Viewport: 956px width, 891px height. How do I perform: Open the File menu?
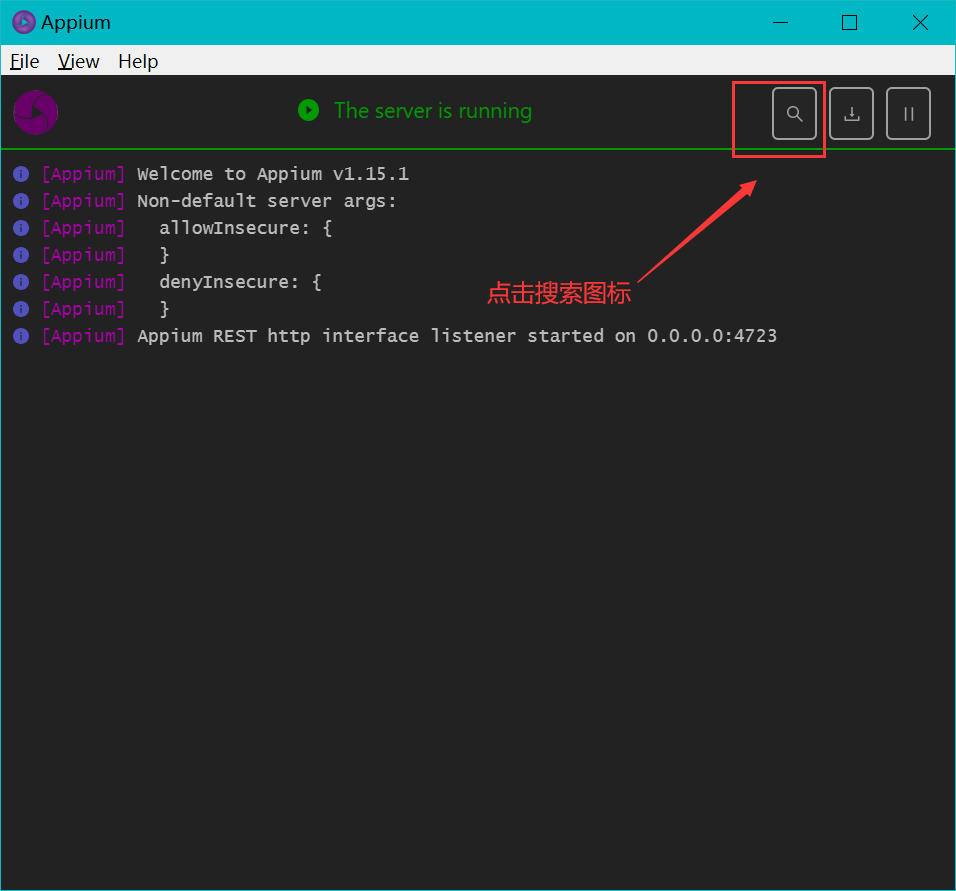[x=25, y=61]
